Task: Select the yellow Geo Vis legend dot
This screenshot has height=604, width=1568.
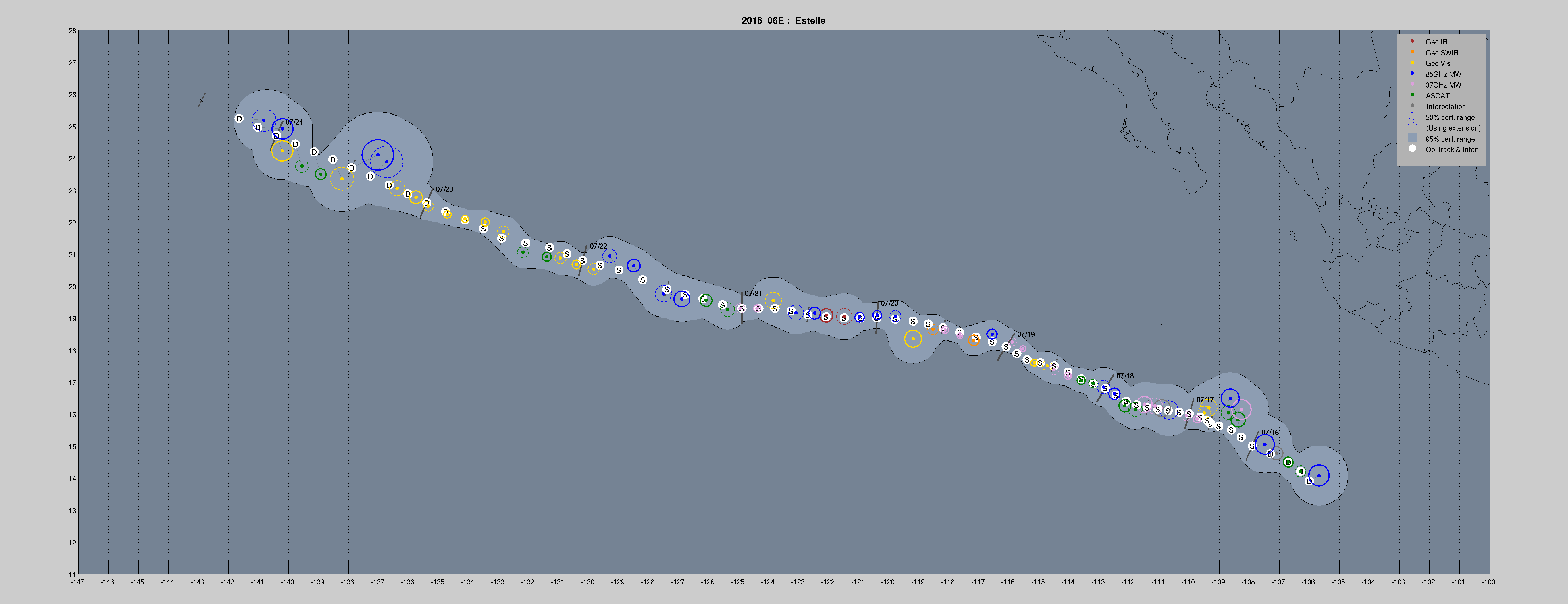Action: tap(1412, 63)
